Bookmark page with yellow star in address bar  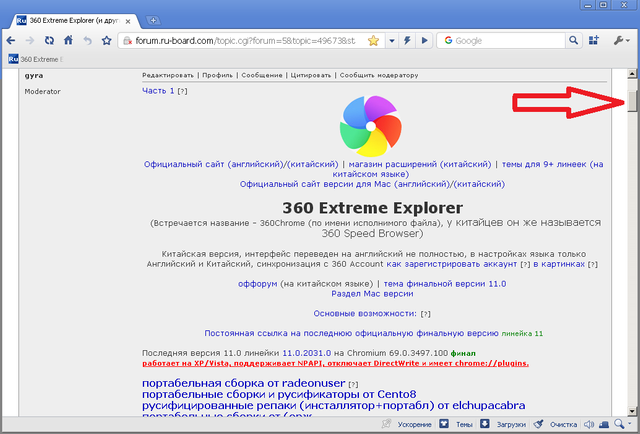pos(373,40)
